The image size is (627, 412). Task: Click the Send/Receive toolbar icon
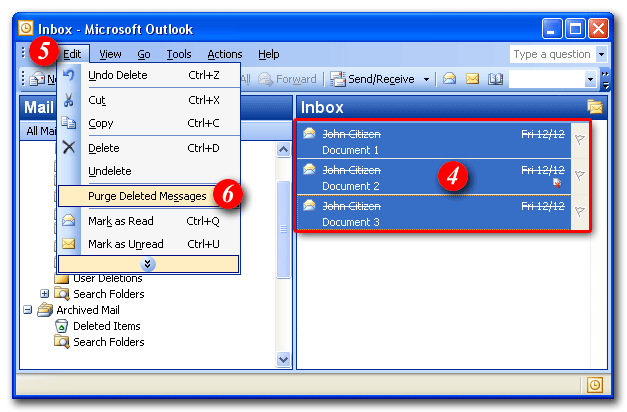[x=338, y=79]
